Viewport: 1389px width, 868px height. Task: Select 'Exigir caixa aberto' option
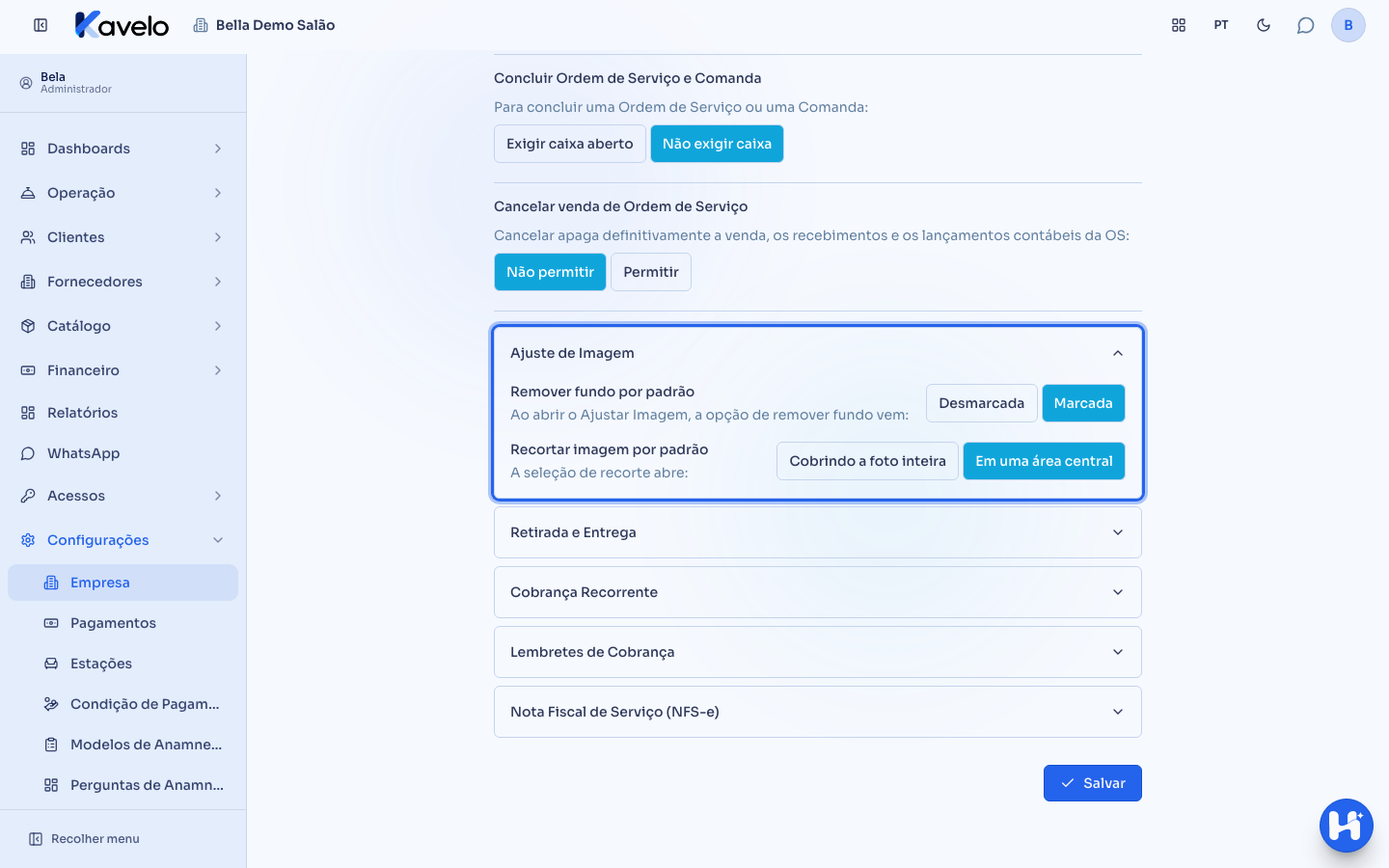pos(570,144)
